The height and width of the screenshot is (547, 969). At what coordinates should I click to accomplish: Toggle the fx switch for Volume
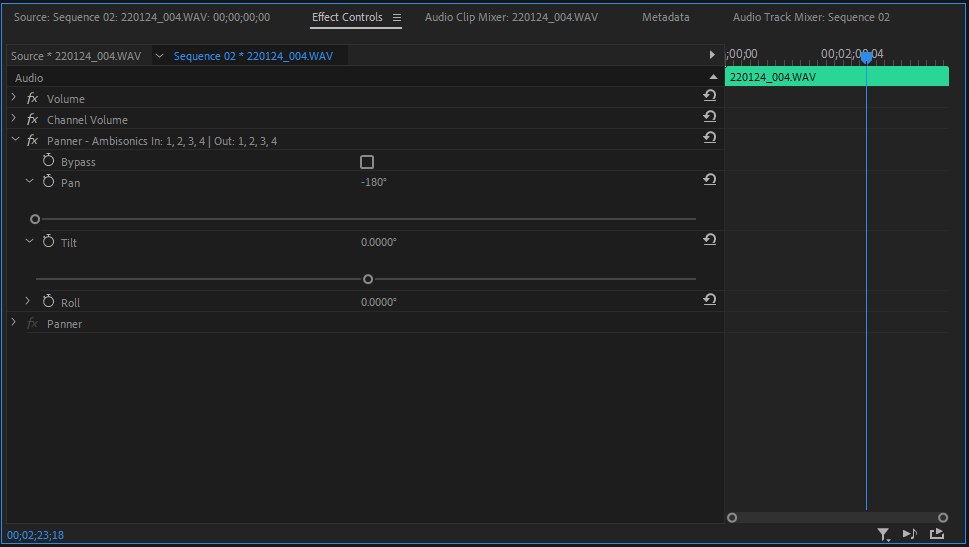click(x=32, y=99)
